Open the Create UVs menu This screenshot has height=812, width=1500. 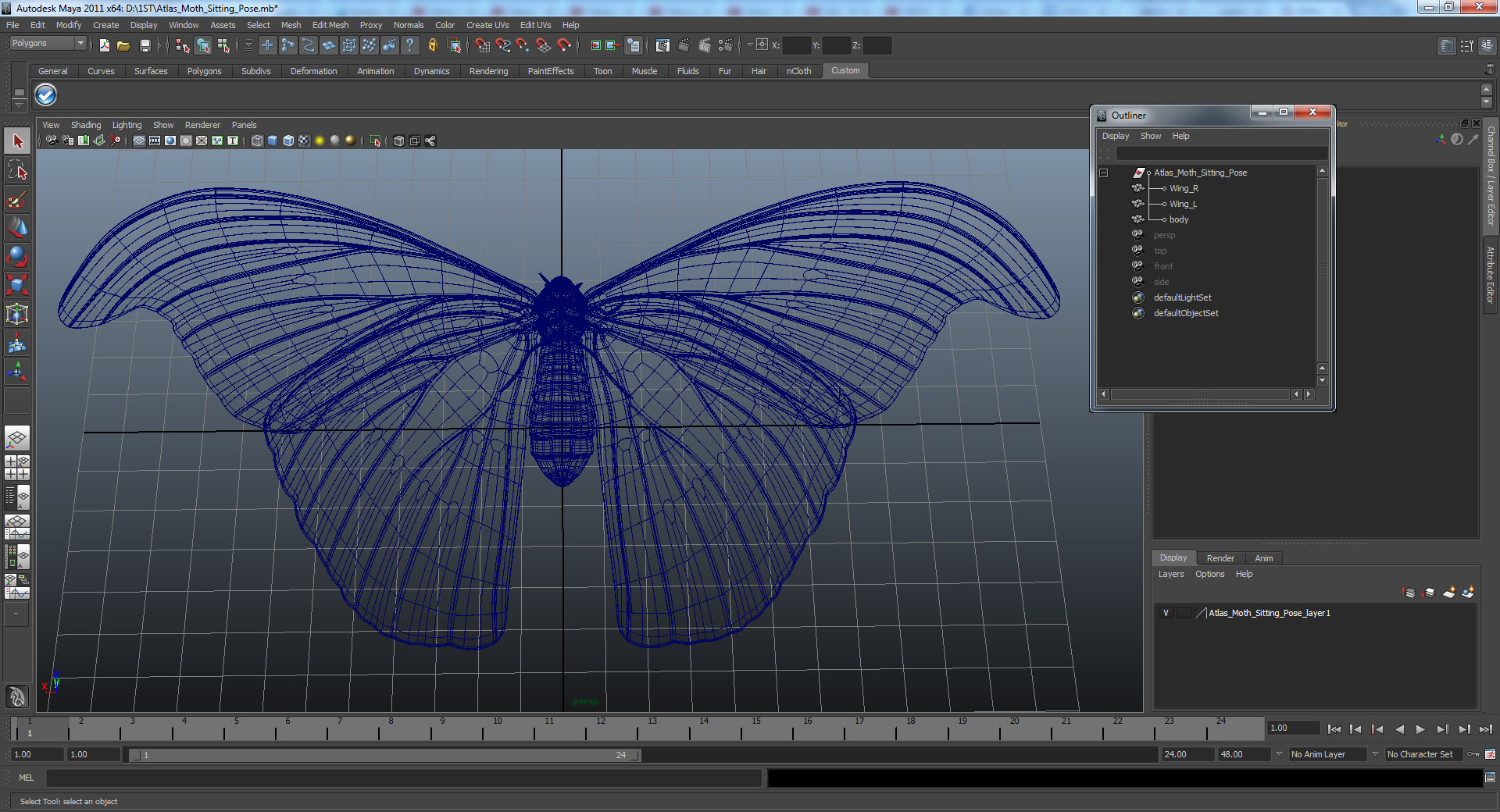pos(487,25)
